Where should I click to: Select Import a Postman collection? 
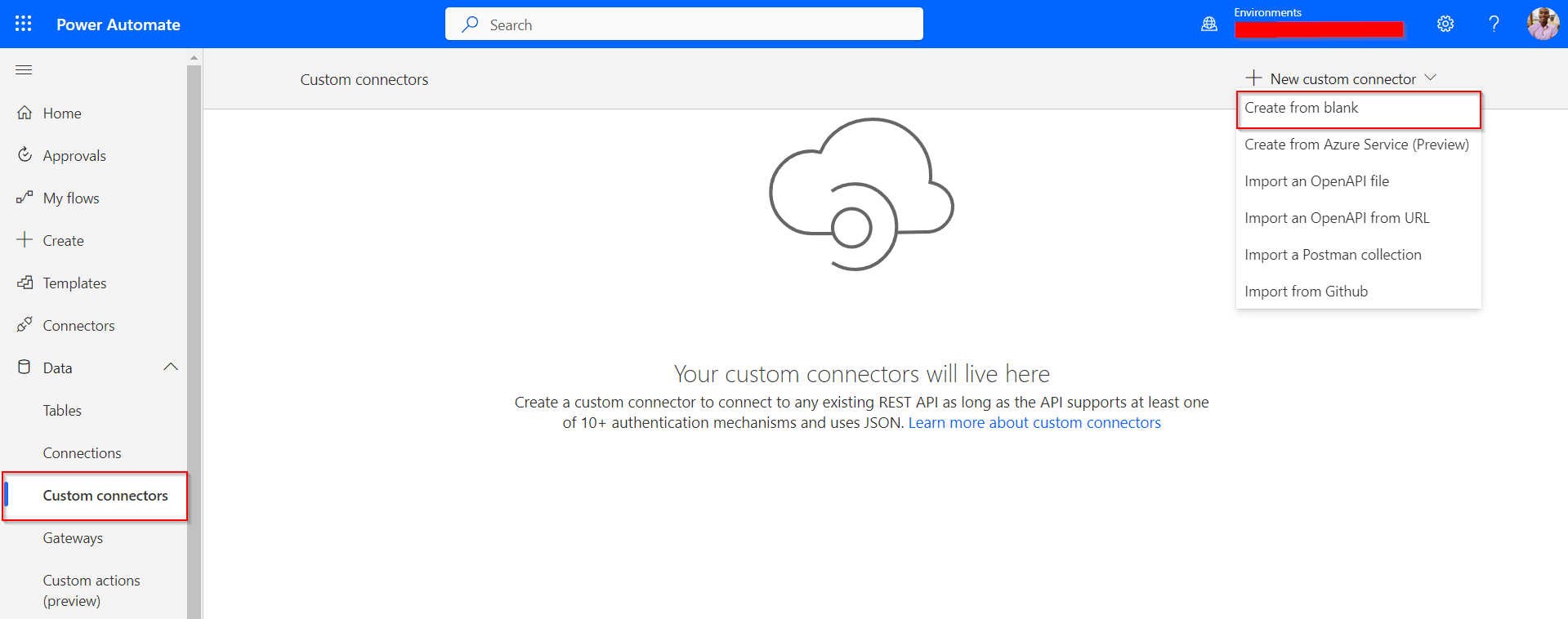(x=1333, y=255)
